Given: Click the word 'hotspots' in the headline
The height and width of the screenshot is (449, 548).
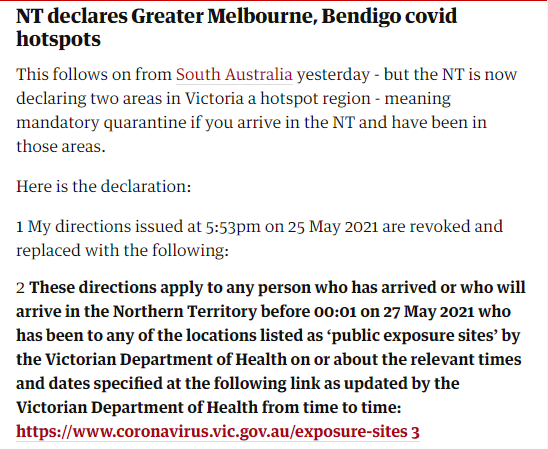Looking at the screenshot, I should click(x=58, y=39).
